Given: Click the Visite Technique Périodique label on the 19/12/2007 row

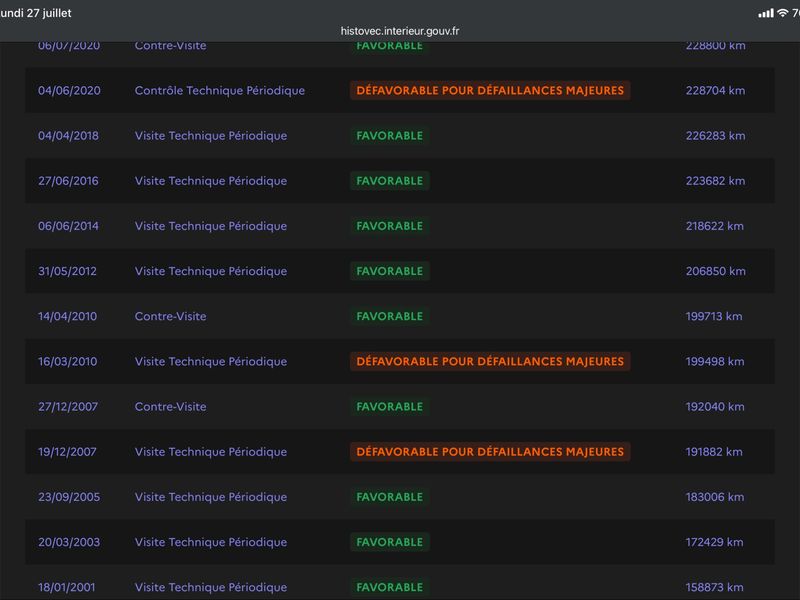Looking at the screenshot, I should (211, 452).
